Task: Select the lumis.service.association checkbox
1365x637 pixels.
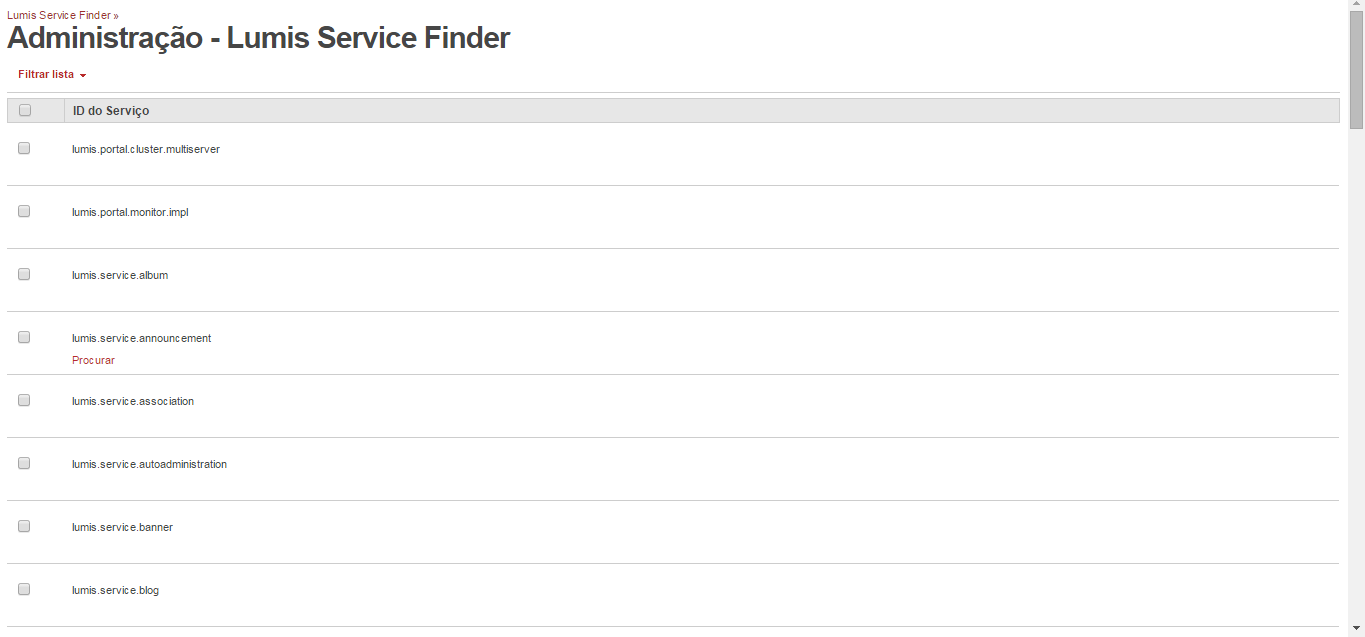Action: (x=24, y=400)
